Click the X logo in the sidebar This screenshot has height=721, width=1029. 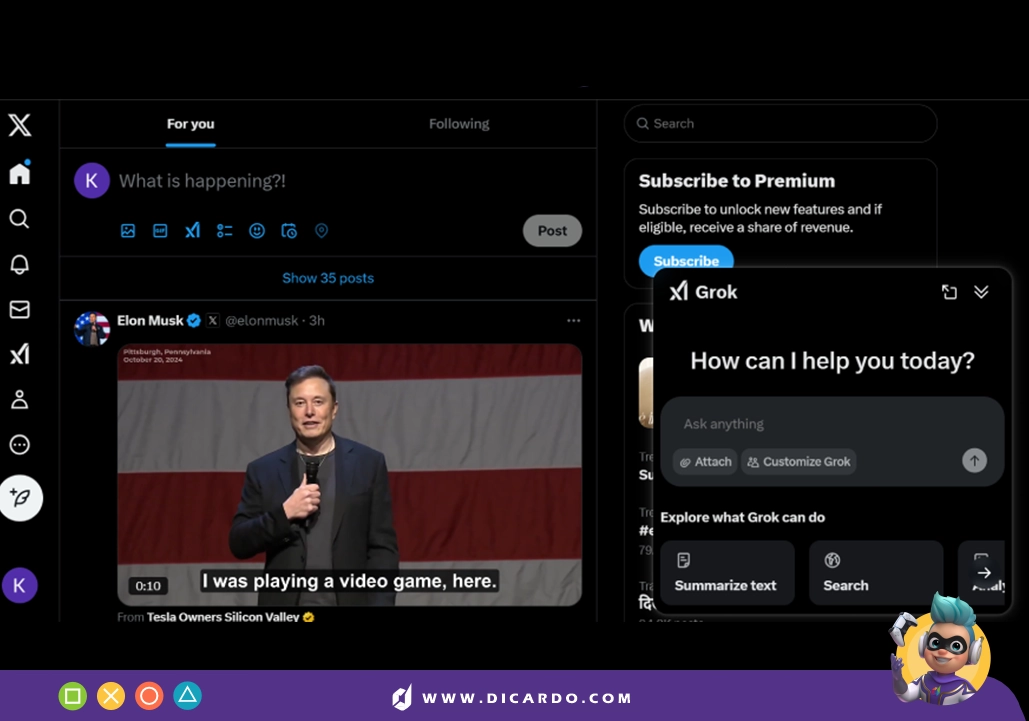tap(20, 125)
